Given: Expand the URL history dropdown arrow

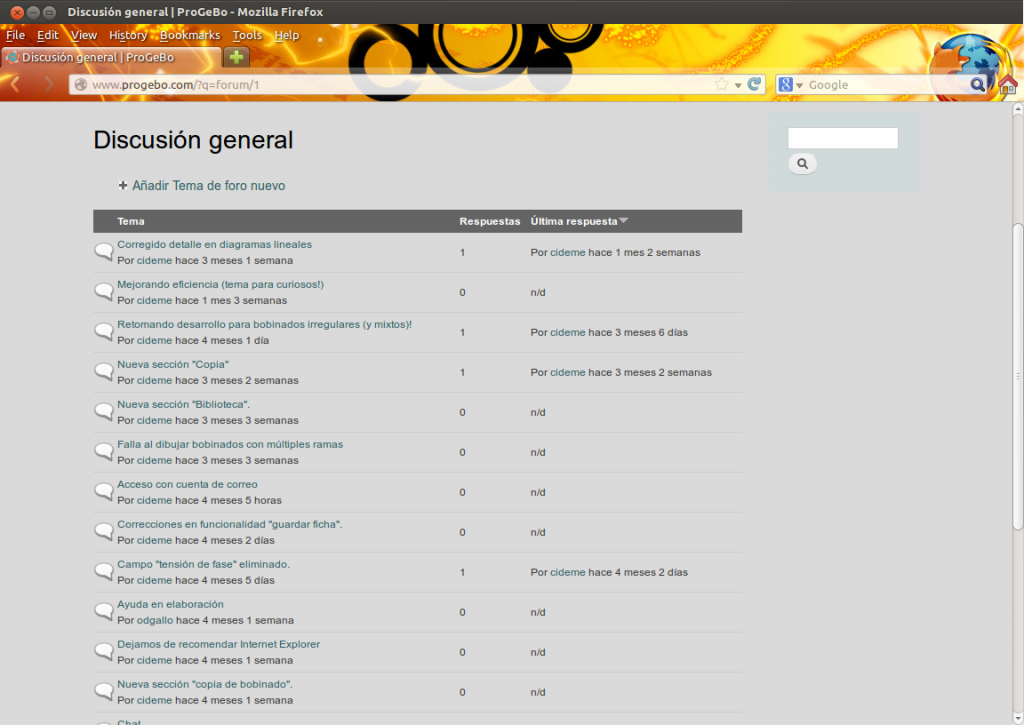Looking at the screenshot, I should click(738, 86).
